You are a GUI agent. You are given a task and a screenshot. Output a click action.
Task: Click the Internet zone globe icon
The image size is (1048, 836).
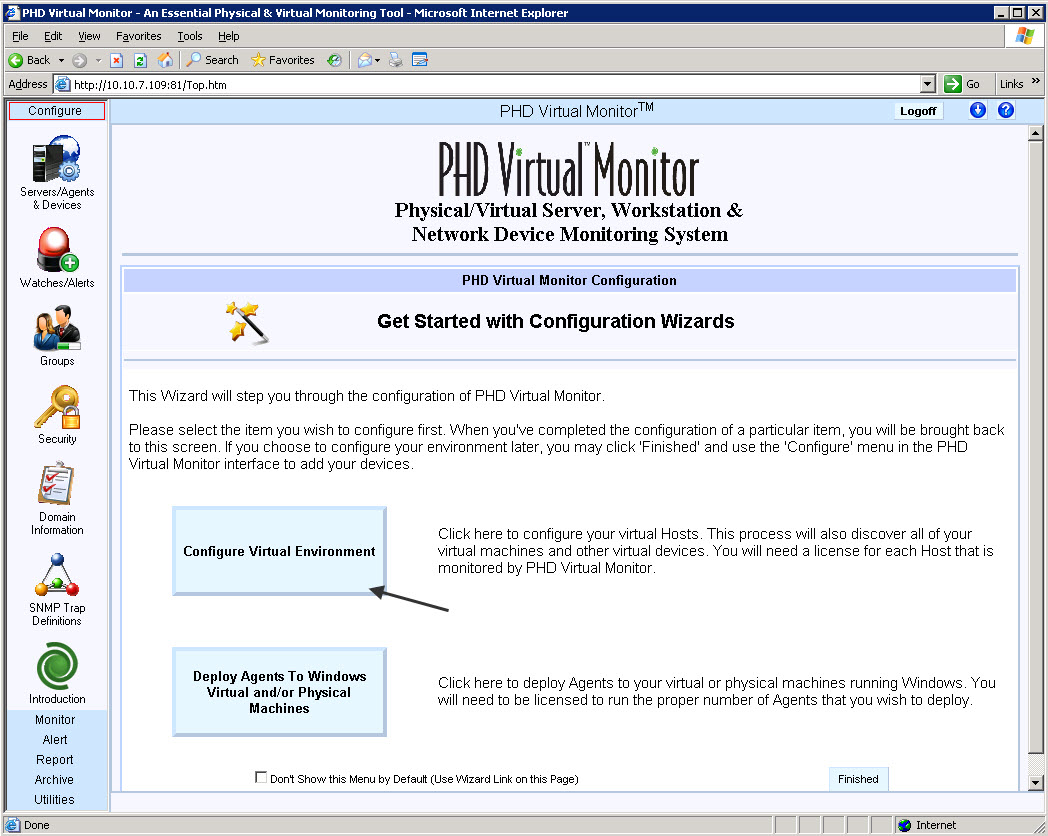point(905,825)
